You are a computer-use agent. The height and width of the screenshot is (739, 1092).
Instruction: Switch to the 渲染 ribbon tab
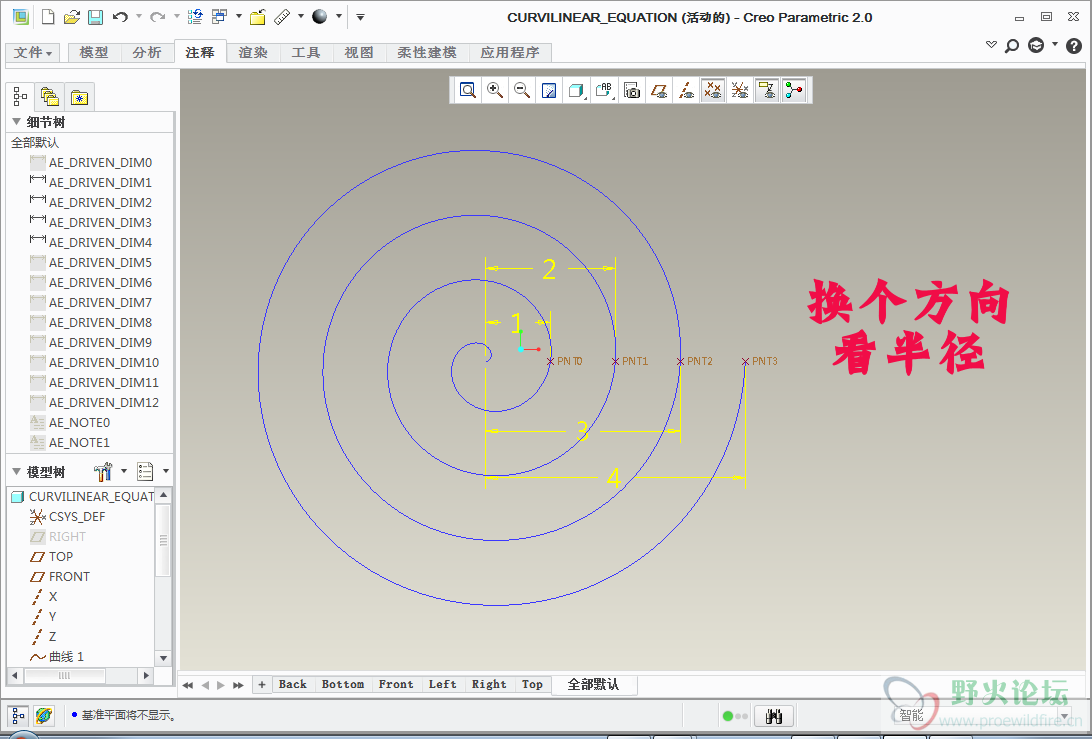pos(253,52)
